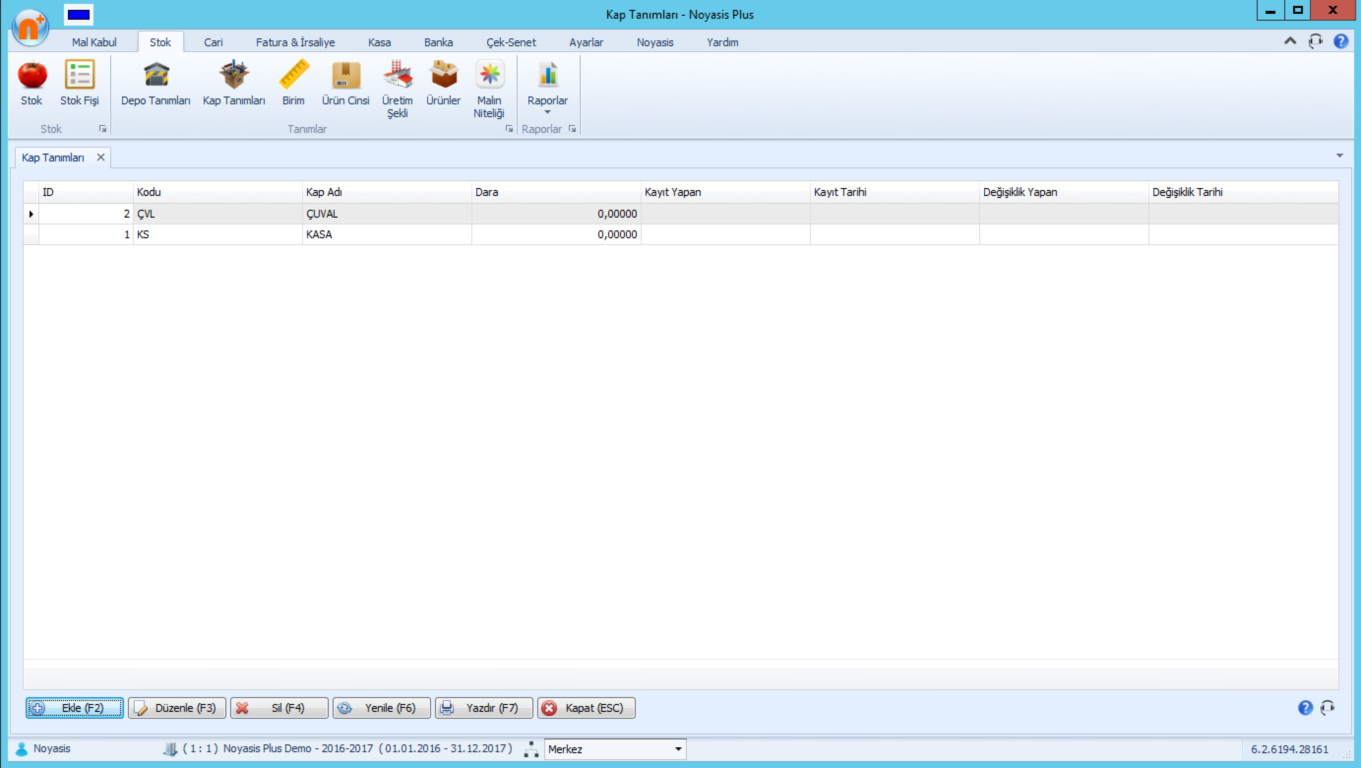Select the Stok ribbon tab

[x=160, y=43]
